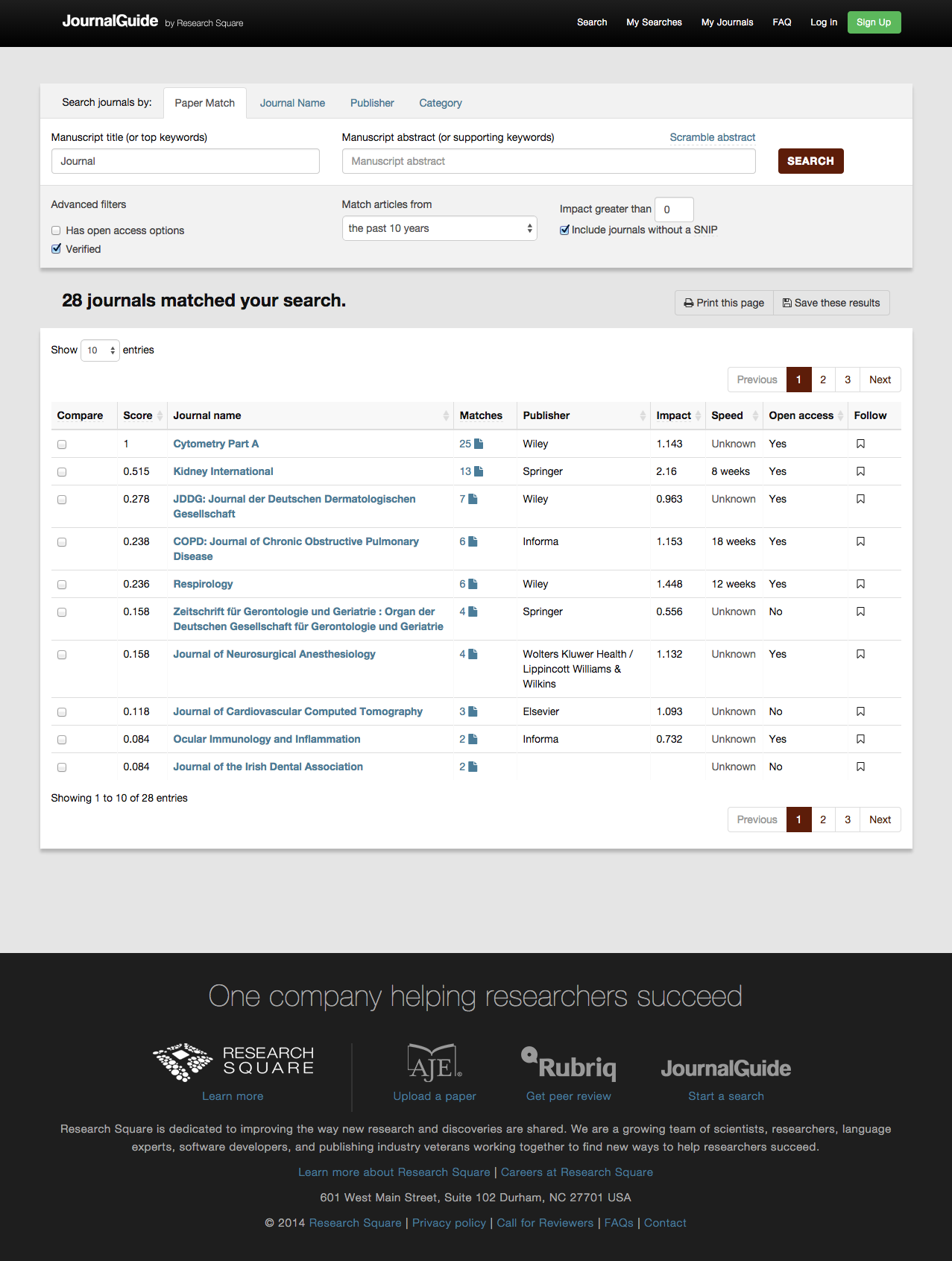The width and height of the screenshot is (952, 1261).
Task: Switch to the Category search tab
Action: coord(441,103)
